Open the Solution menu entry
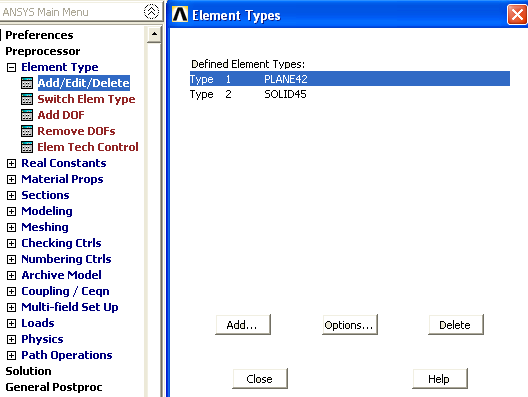The height and width of the screenshot is (397, 528). point(29,371)
